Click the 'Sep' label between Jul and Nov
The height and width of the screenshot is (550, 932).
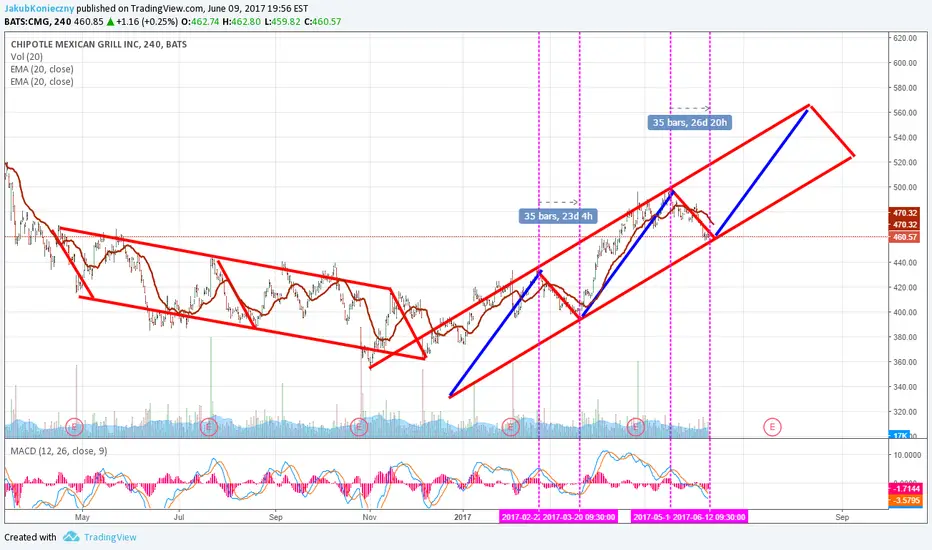pyautogui.click(x=275, y=517)
